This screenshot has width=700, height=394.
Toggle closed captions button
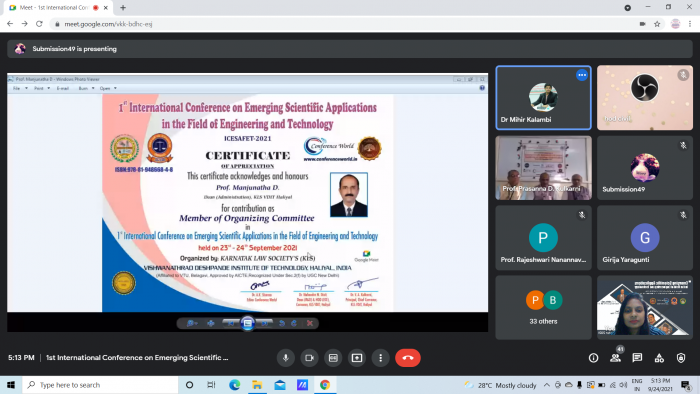(333, 358)
